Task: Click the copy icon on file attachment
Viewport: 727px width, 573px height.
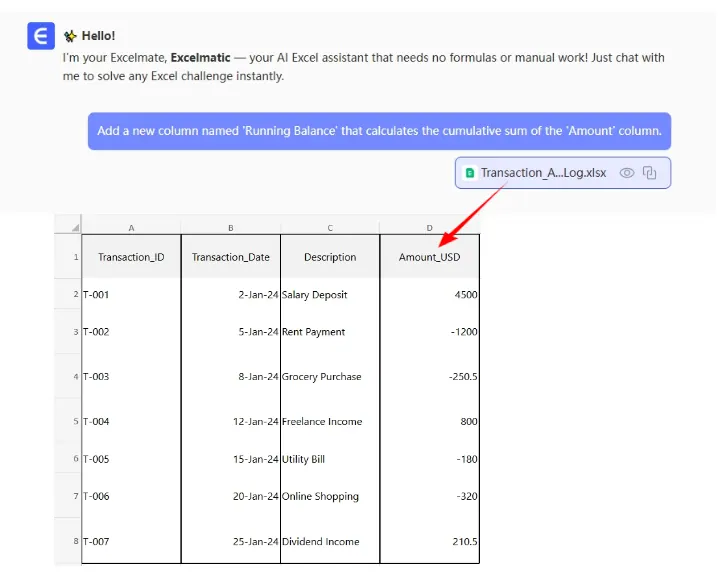Action: (650, 173)
